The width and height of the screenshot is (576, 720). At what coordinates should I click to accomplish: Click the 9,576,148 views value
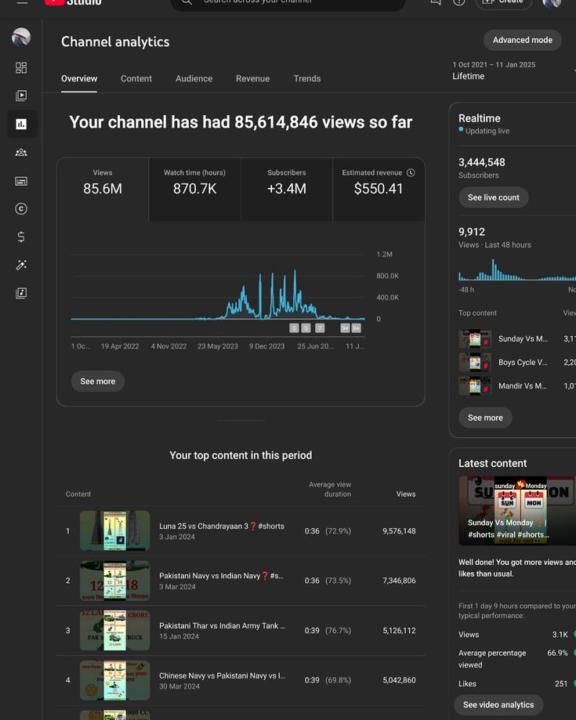(x=399, y=531)
